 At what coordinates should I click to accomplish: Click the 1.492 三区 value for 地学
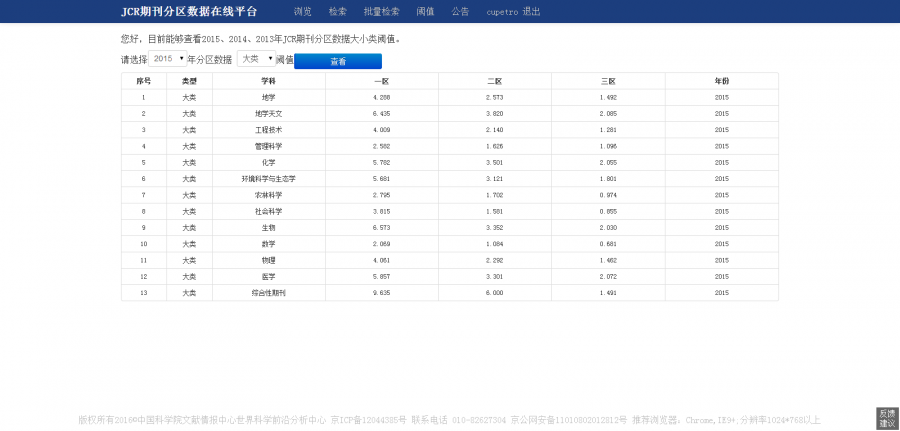click(608, 98)
